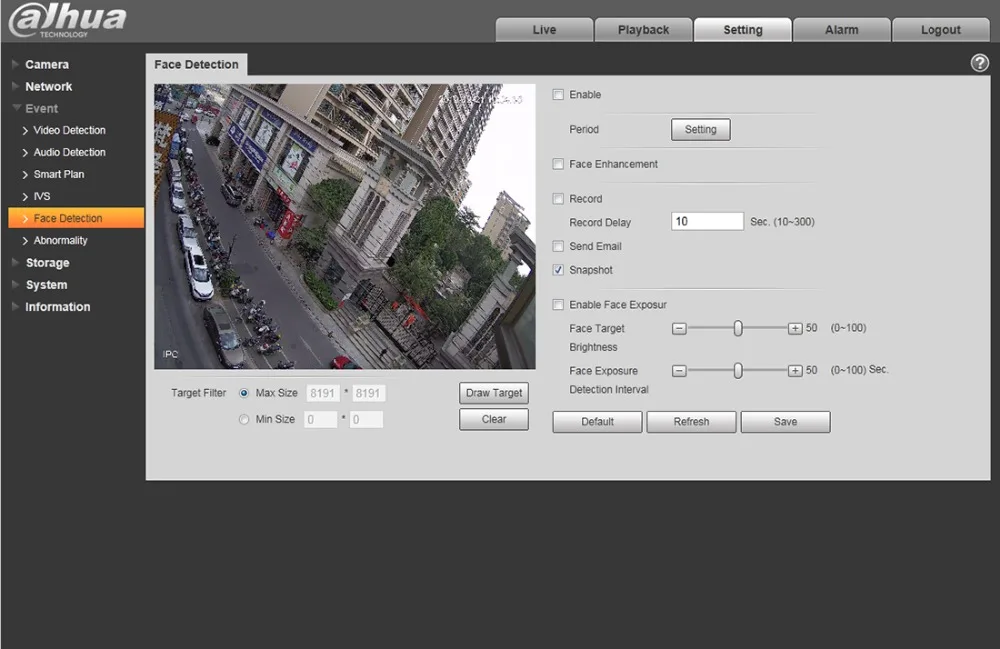Expand the Camera menu section
Screen dimensions: 1000x649
47,65
